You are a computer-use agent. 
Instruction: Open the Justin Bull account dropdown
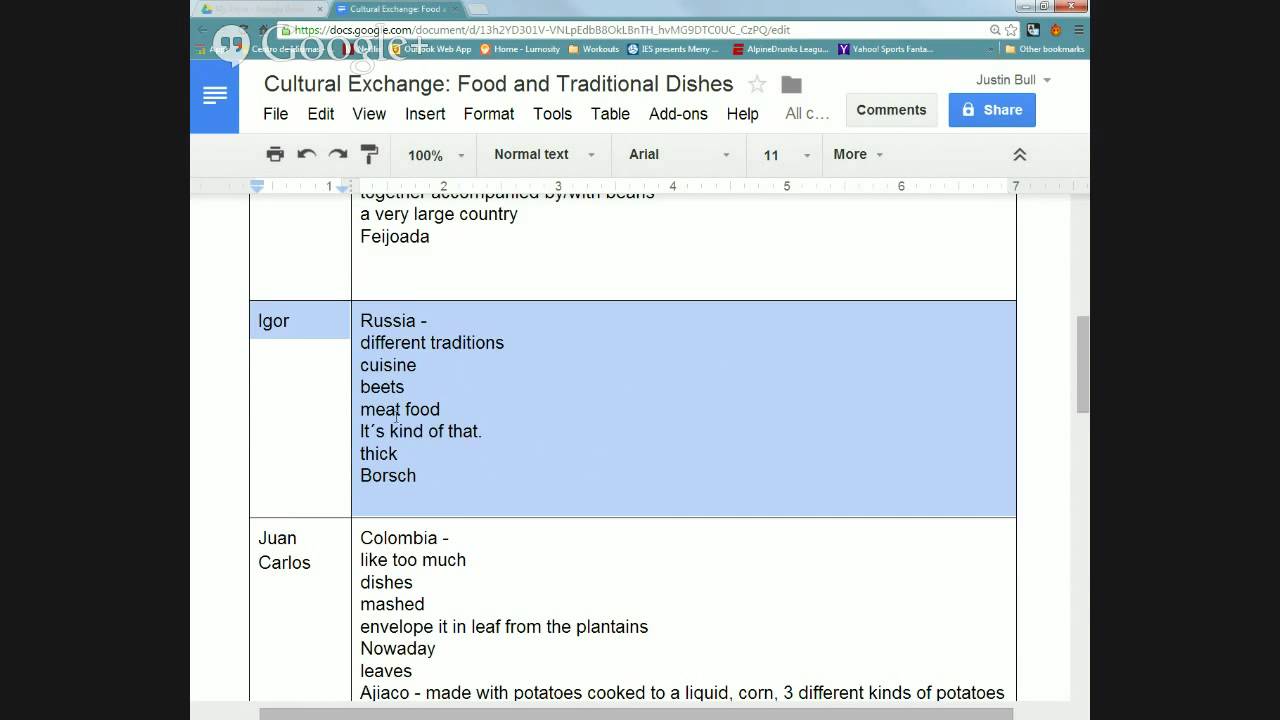1013,80
